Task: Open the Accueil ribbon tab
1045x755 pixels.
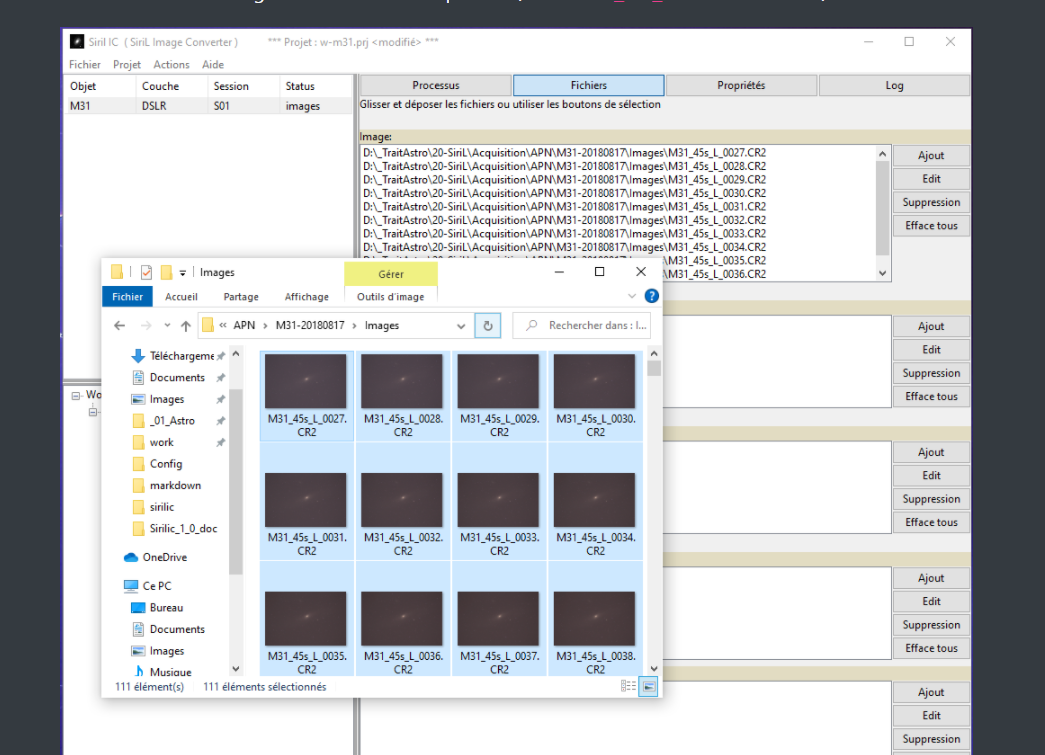Action: [181, 297]
